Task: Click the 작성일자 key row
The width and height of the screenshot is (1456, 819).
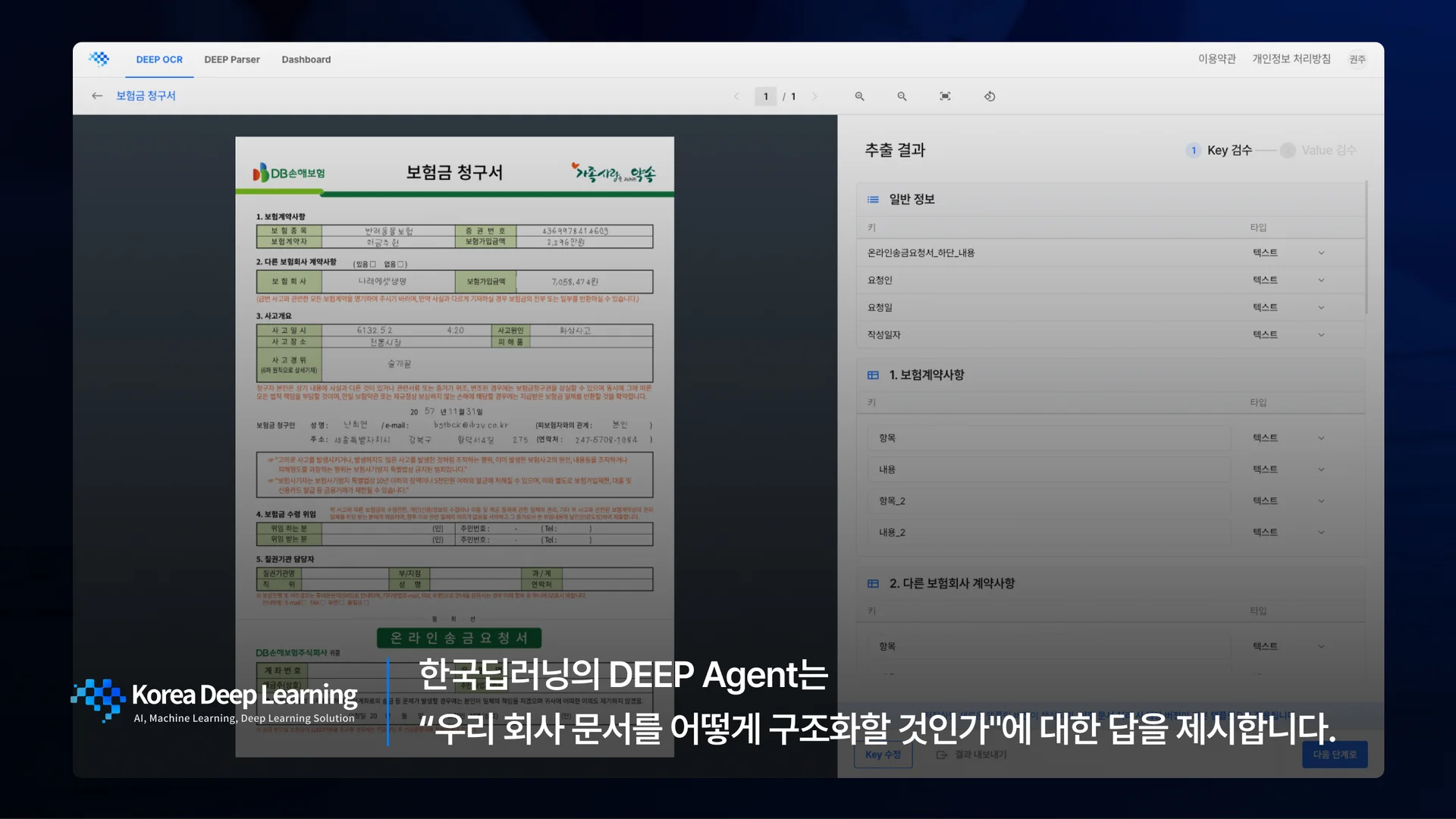Action: coord(1111,335)
